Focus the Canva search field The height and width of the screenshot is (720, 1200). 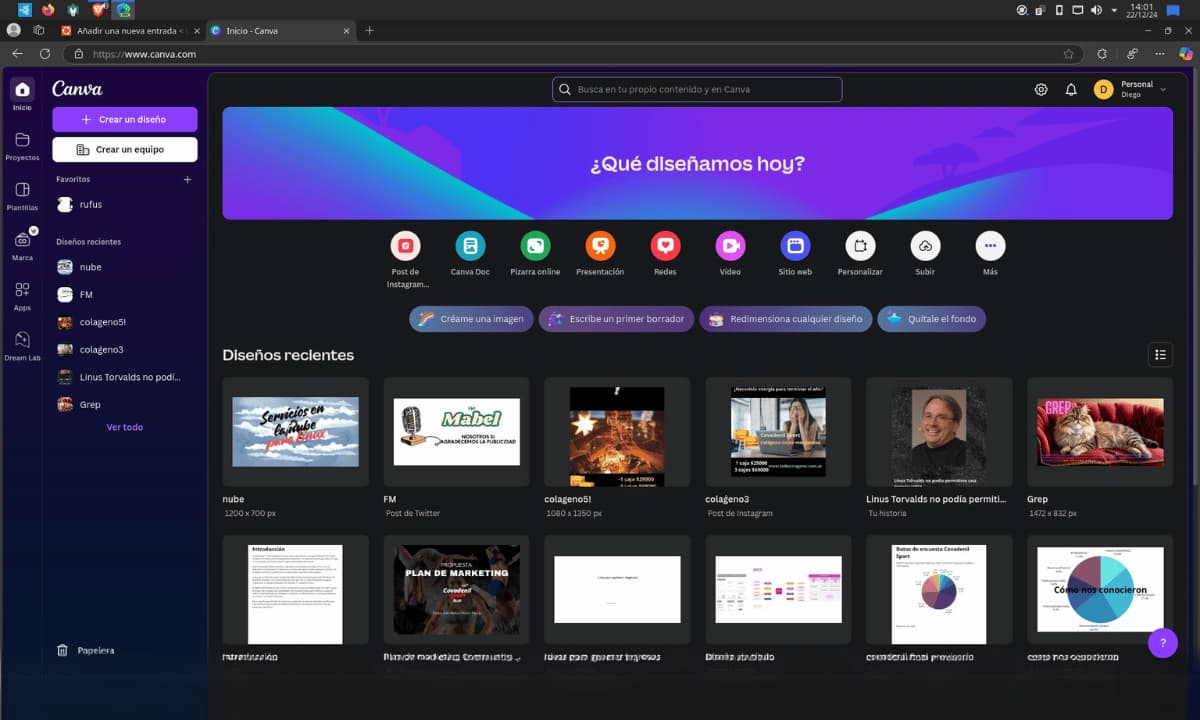pos(697,90)
